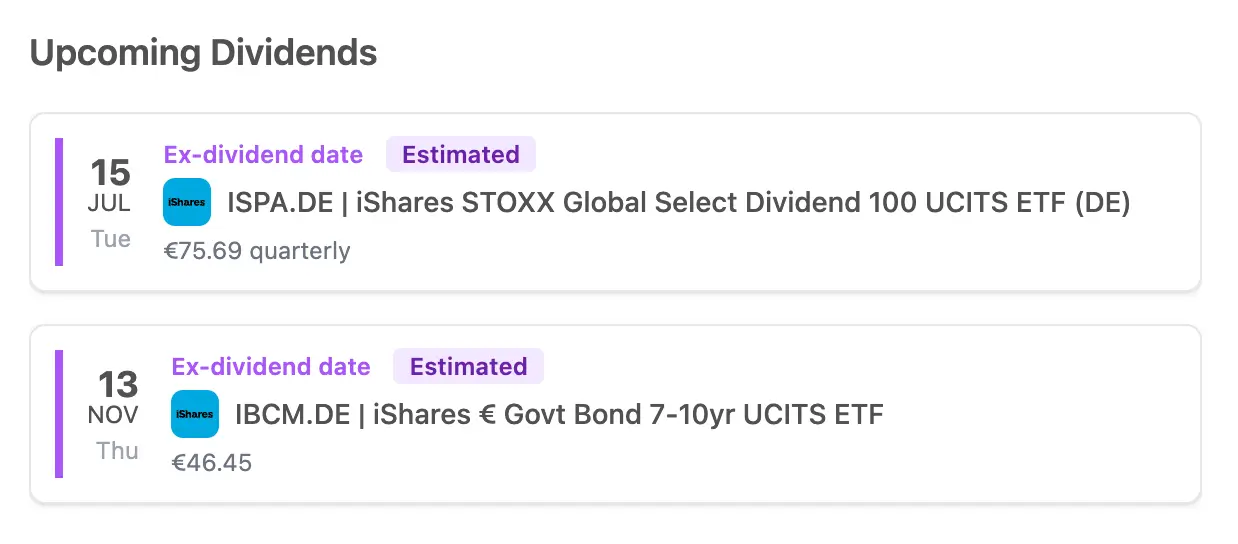The image size is (1238, 544).
Task: Click the €46.45 dividend amount
Action: (x=212, y=462)
